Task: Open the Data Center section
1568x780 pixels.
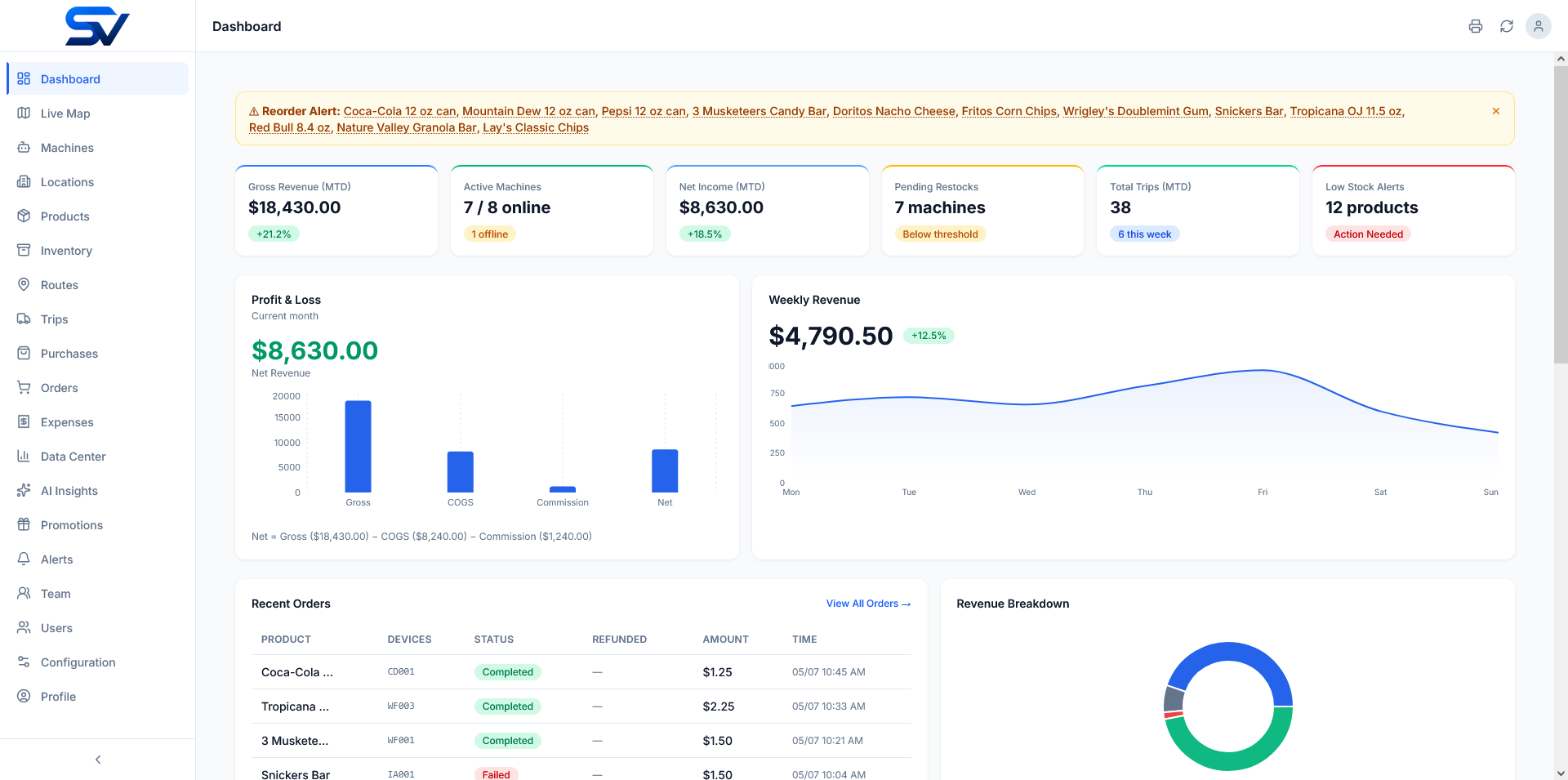Action: pyautogui.click(x=97, y=456)
